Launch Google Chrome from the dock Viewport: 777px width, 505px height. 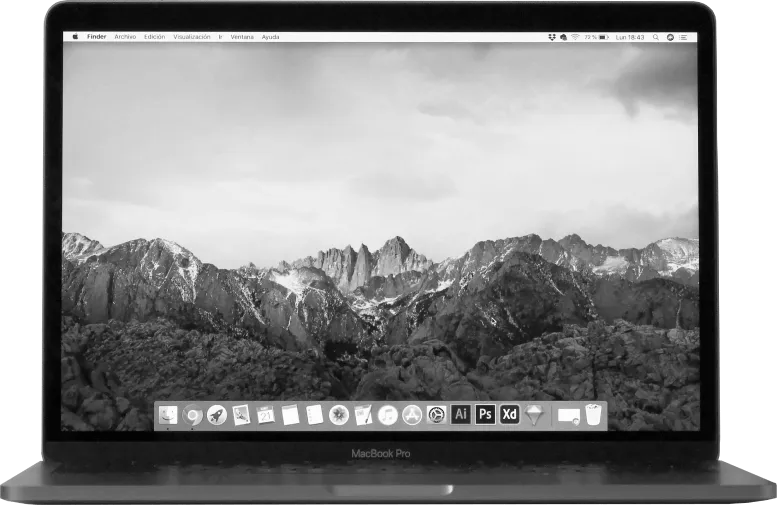tap(193, 415)
